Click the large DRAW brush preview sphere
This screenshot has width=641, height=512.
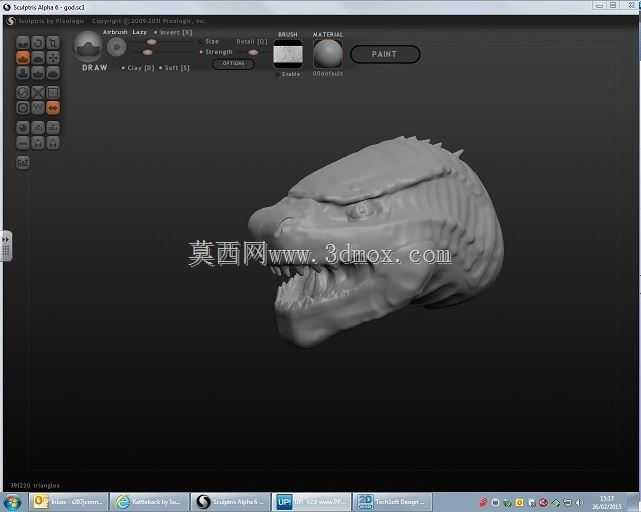pyautogui.click(x=88, y=46)
